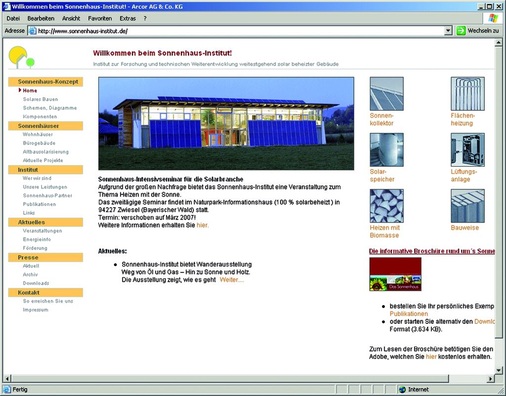Screen dimensions: 506x396
Task: Open Downloads sidebar link
Action: click(36, 283)
